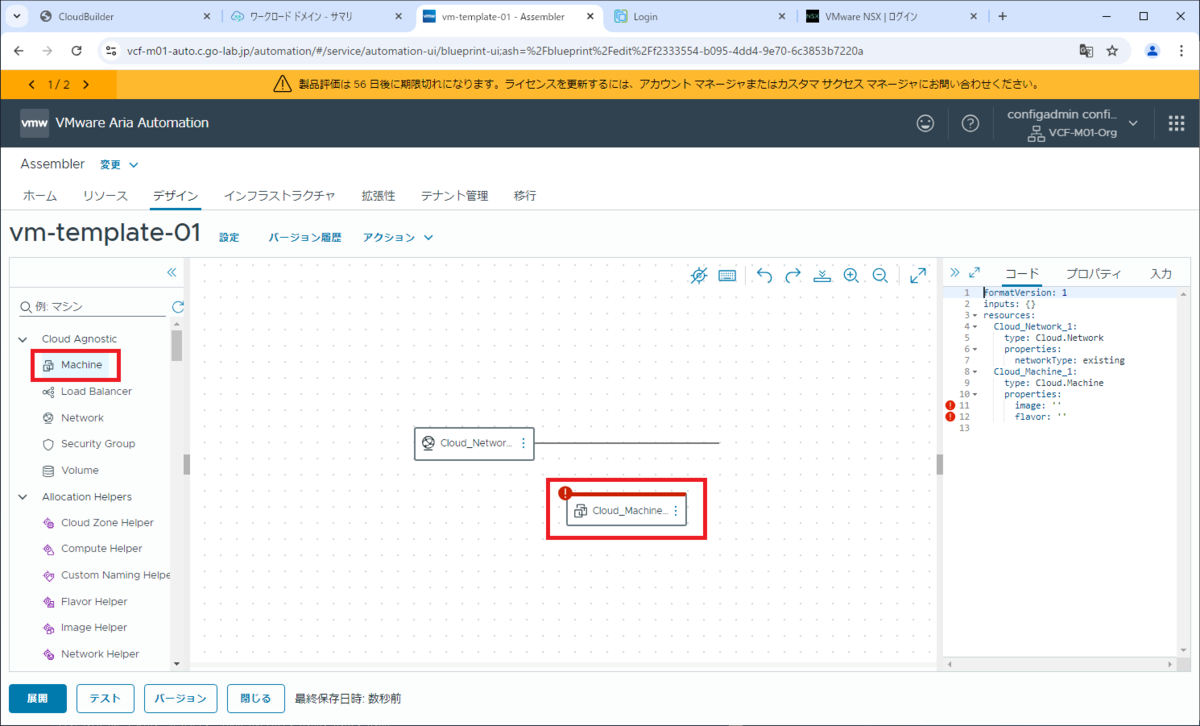Image resolution: width=1200 pixels, height=726 pixels.
Task: Bookmark this page with star icon
Action: pos(1112,50)
